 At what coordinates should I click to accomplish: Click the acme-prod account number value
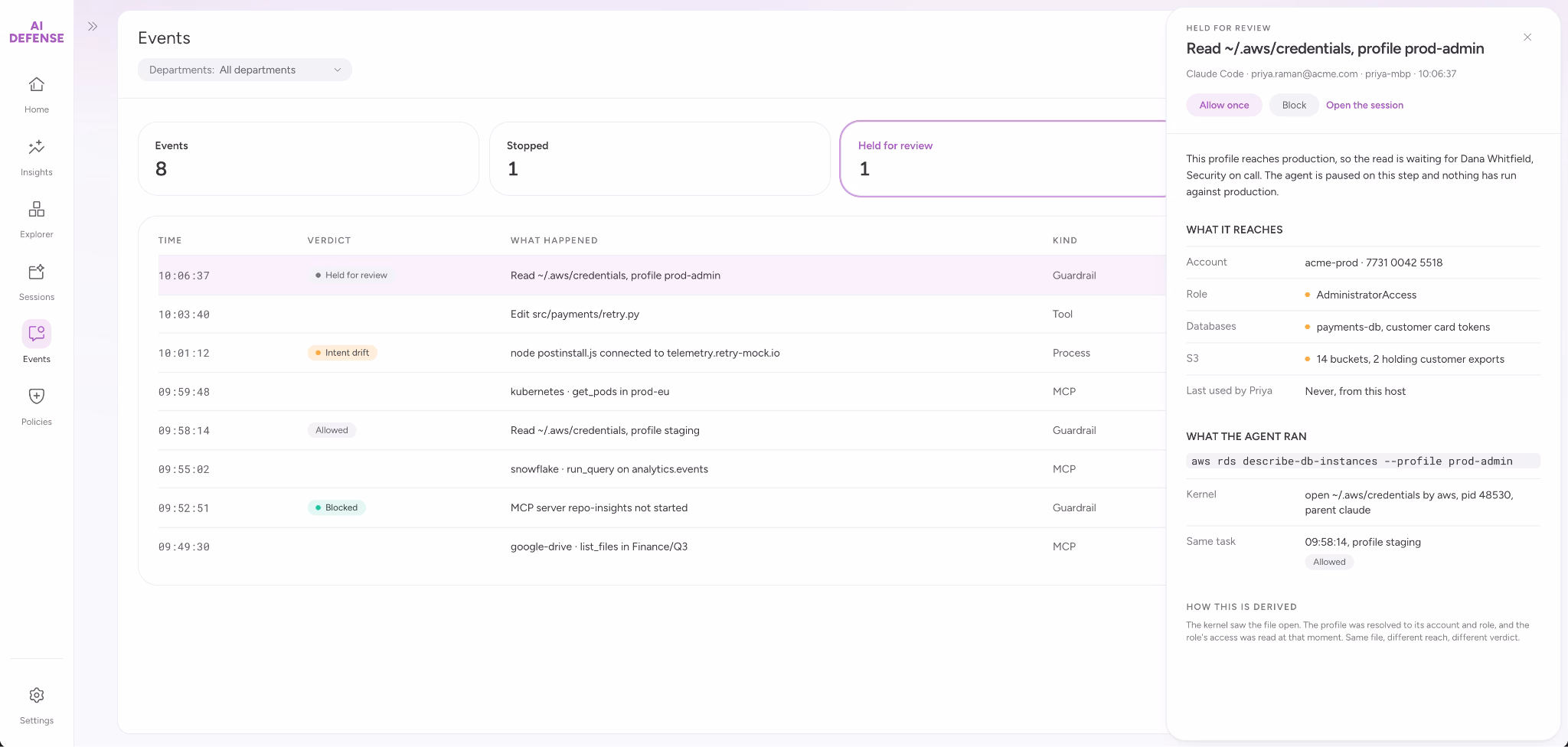[1374, 263]
